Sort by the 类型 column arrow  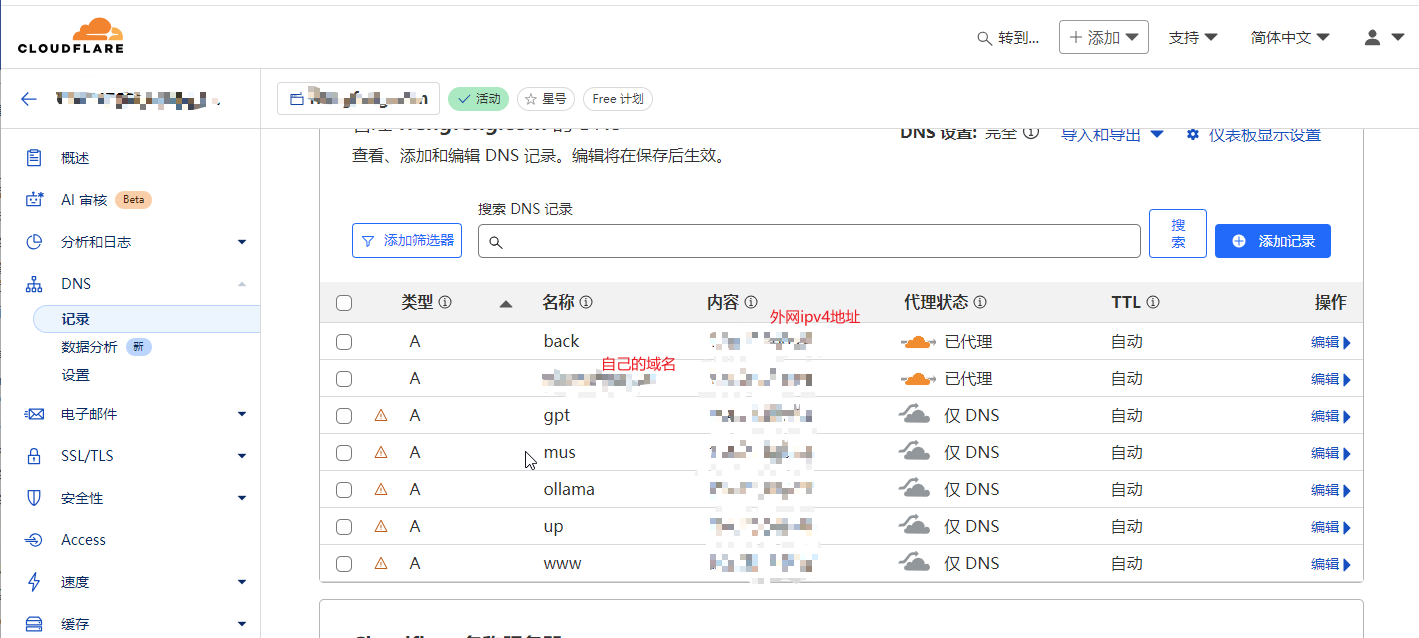click(x=506, y=303)
